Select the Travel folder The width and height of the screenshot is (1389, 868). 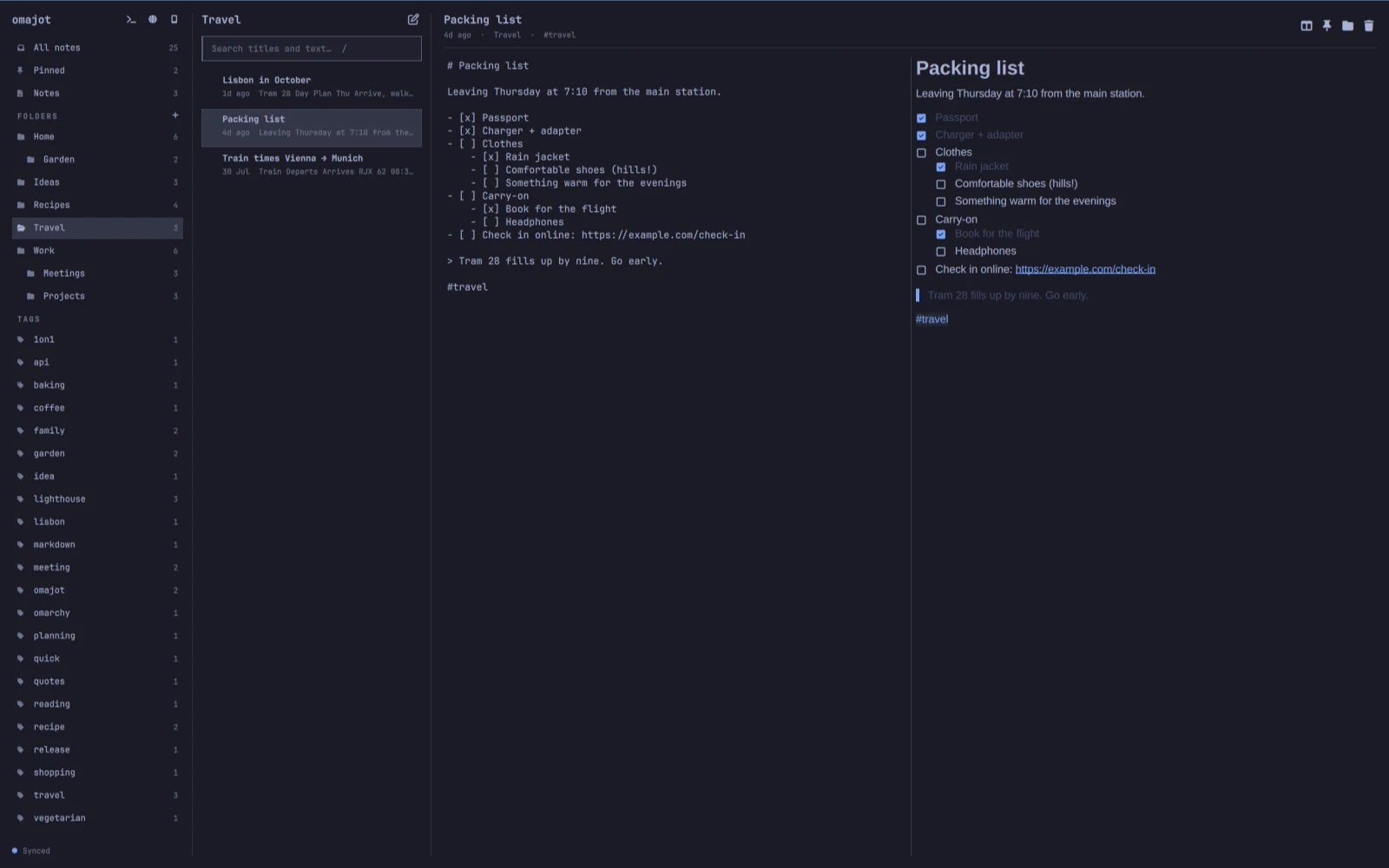97,227
